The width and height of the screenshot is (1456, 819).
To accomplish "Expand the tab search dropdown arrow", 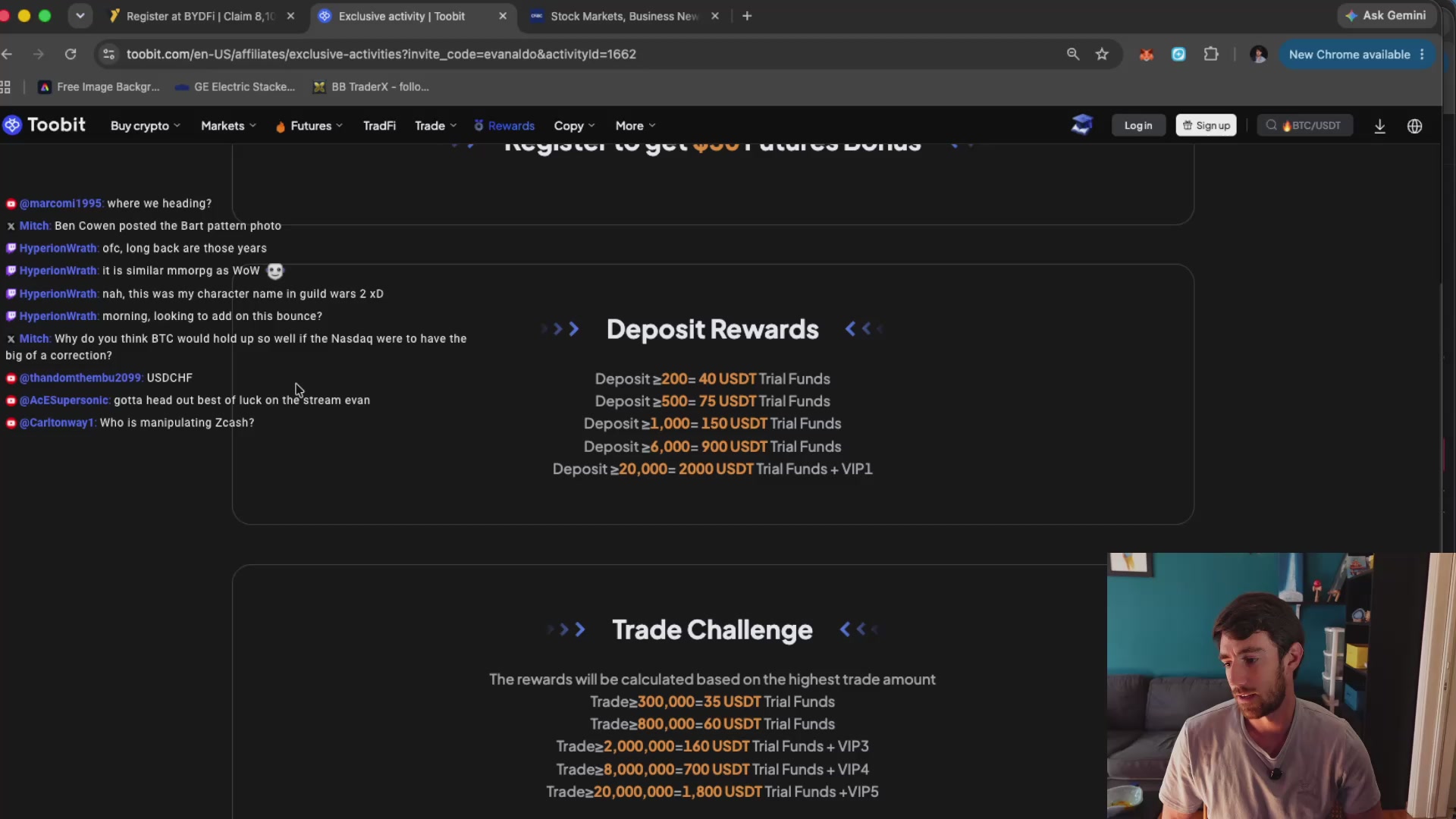I will (x=80, y=16).
